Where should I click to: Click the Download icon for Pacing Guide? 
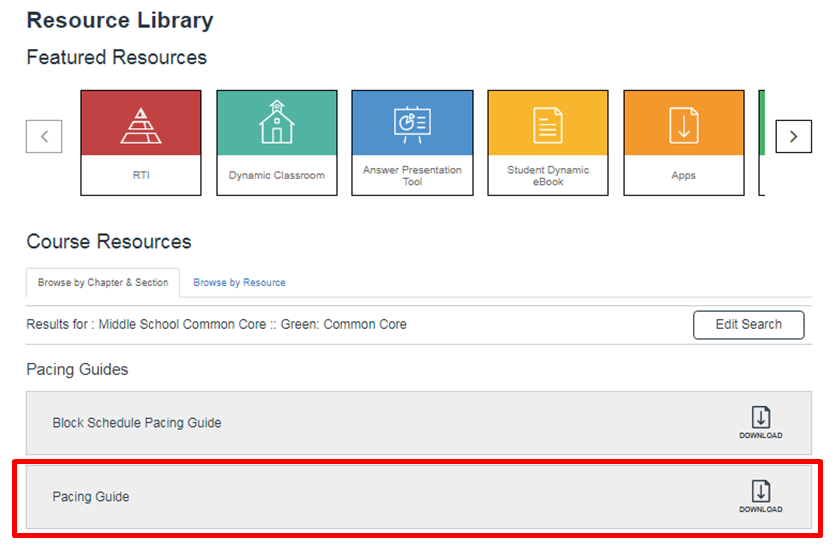click(x=760, y=496)
